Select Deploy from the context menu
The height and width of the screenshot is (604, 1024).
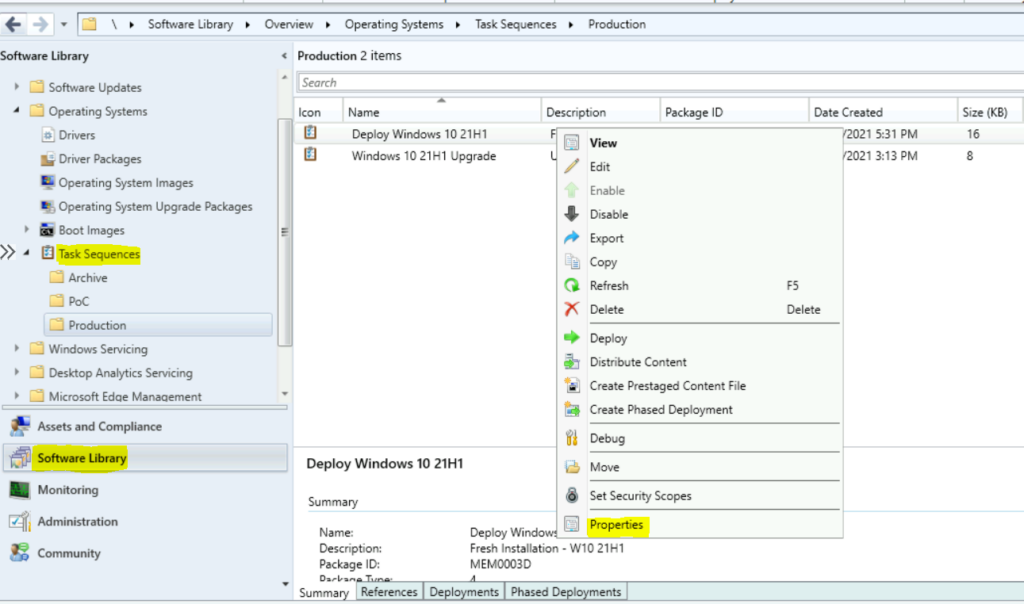click(608, 338)
